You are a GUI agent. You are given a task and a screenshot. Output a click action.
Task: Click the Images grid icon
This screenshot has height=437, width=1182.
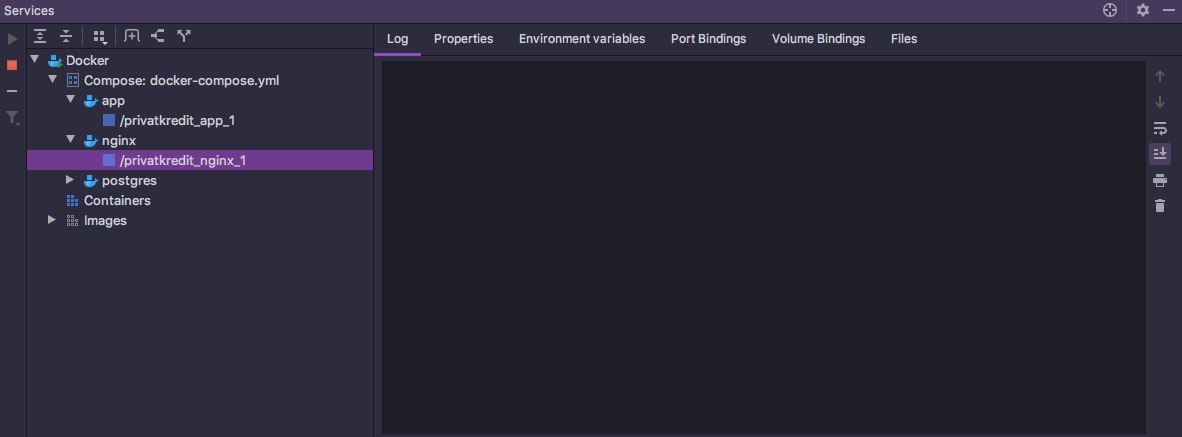click(72, 221)
